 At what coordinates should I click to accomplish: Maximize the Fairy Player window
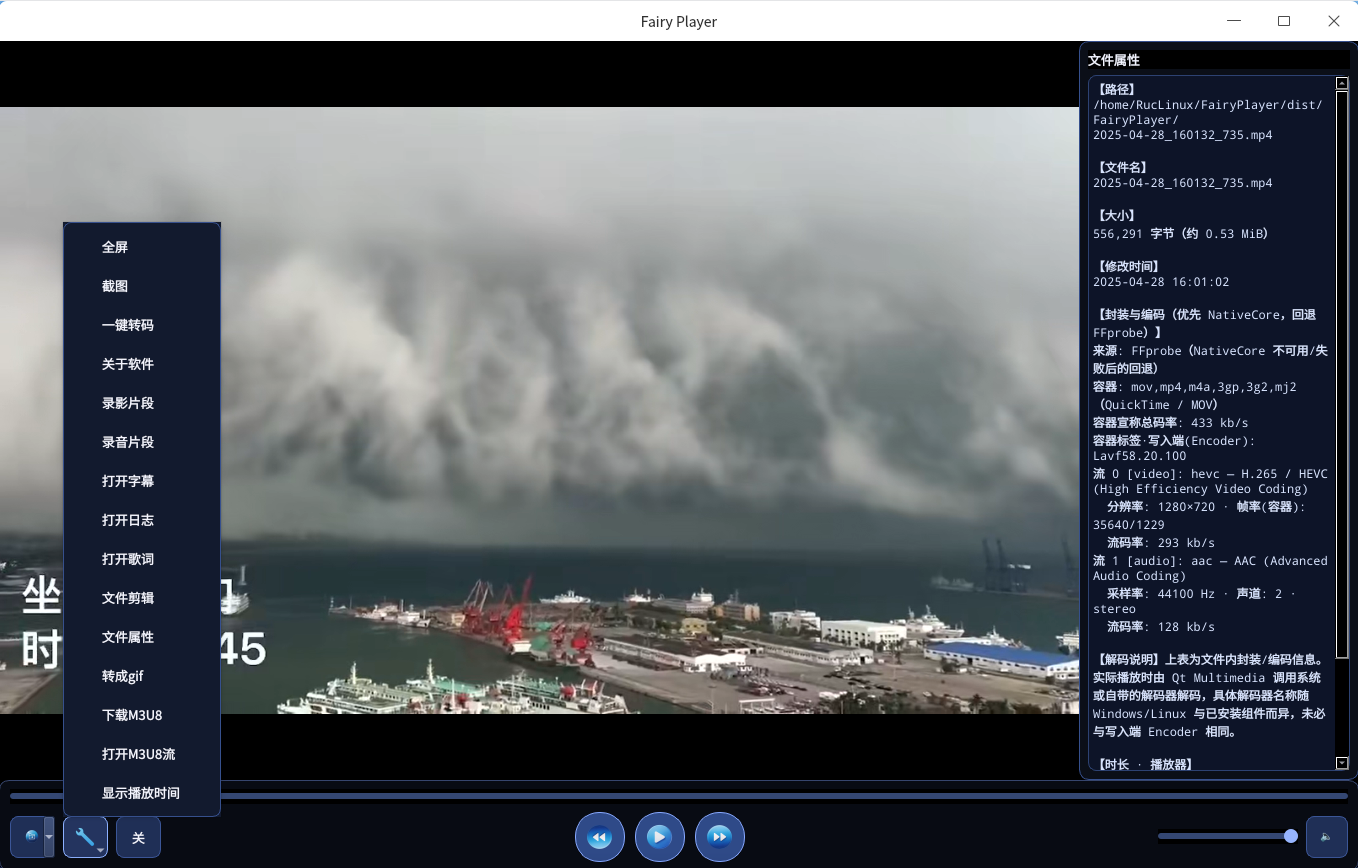[1284, 21]
